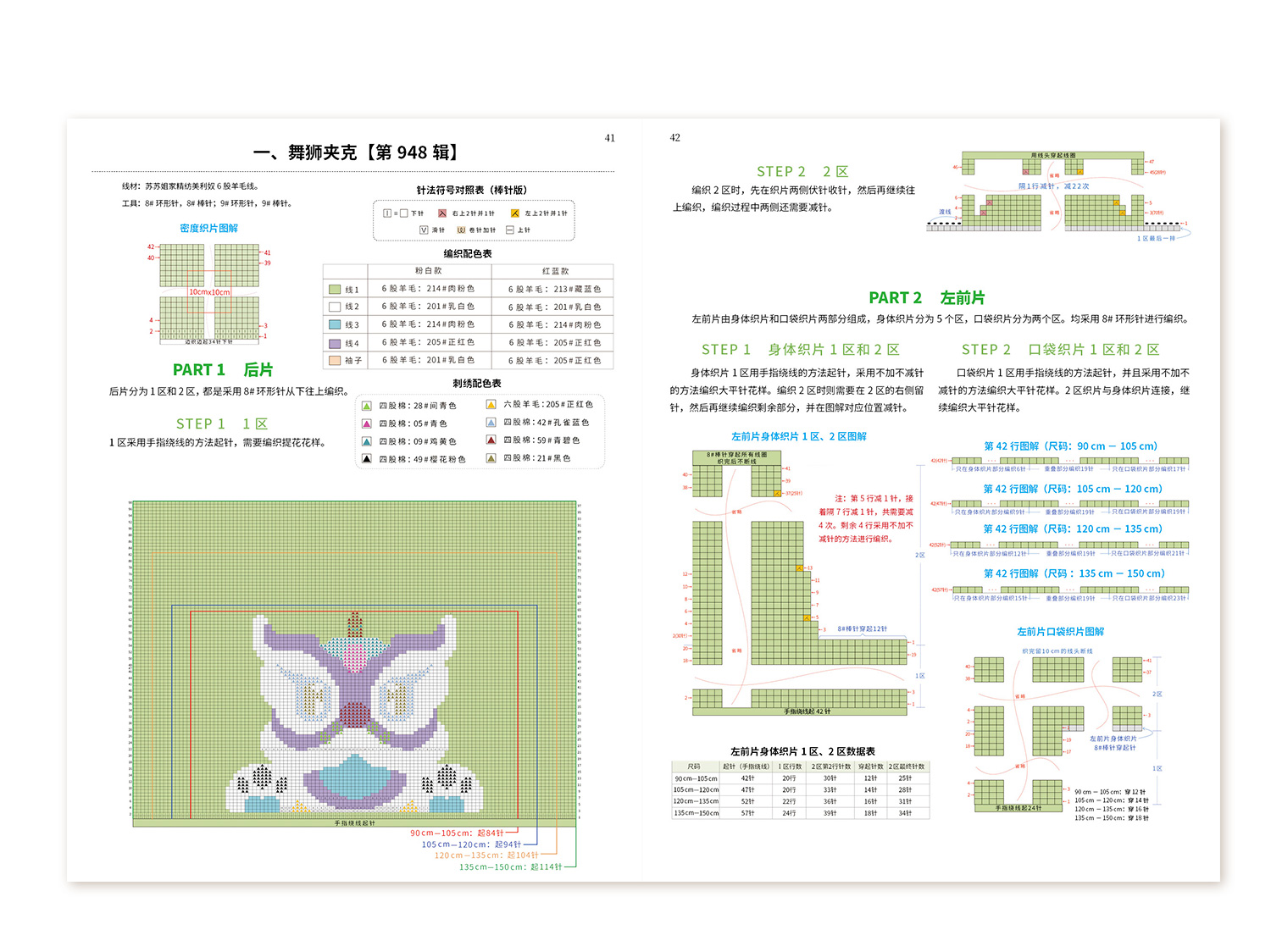The width and height of the screenshot is (1271, 952).
Task: Click the lion dance knitting chart
Action: [354, 663]
